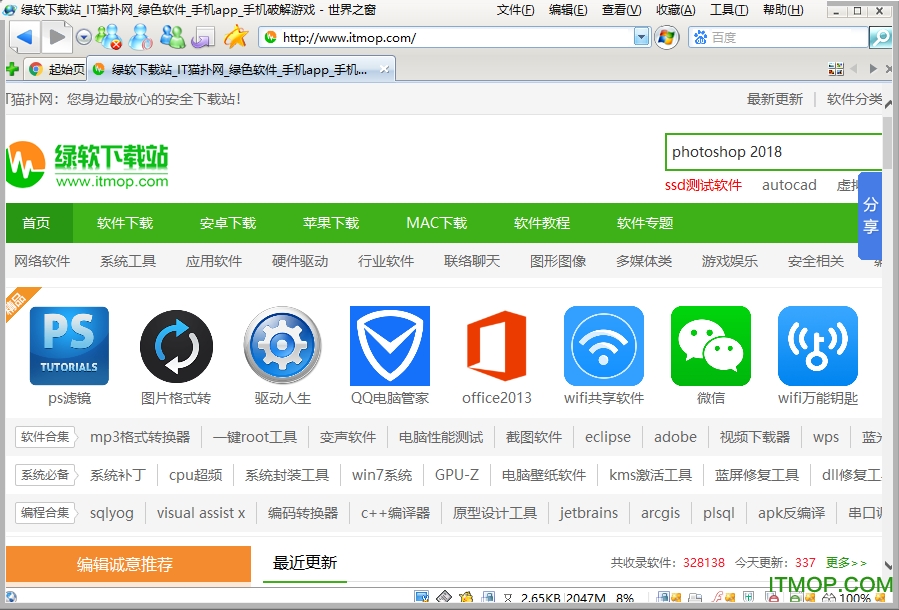Click the eclipse link
899x610 pixels.
tap(608, 437)
